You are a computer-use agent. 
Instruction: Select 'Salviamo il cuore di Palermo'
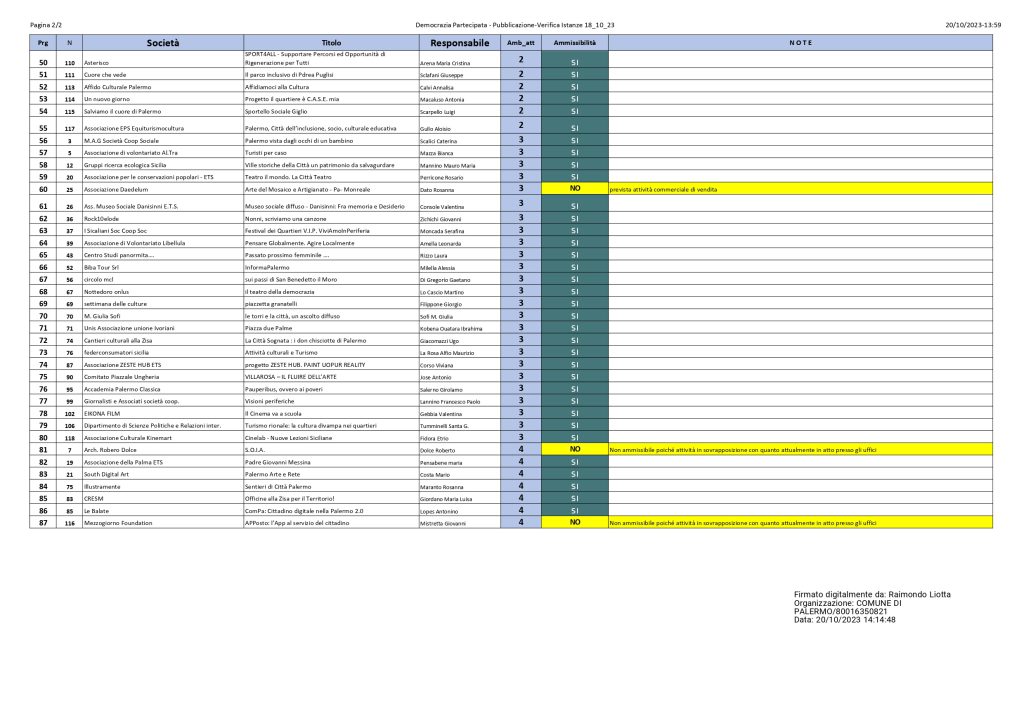[163, 112]
